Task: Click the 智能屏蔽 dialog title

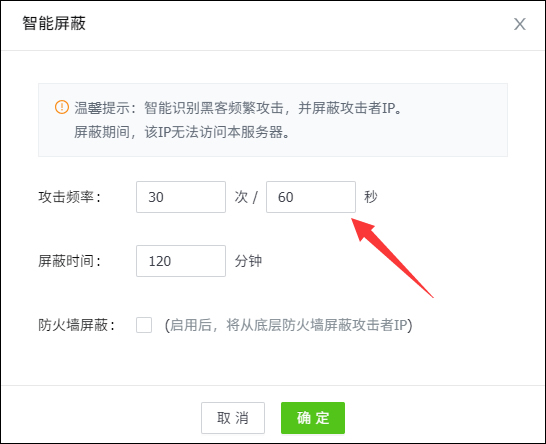Action: click(54, 23)
